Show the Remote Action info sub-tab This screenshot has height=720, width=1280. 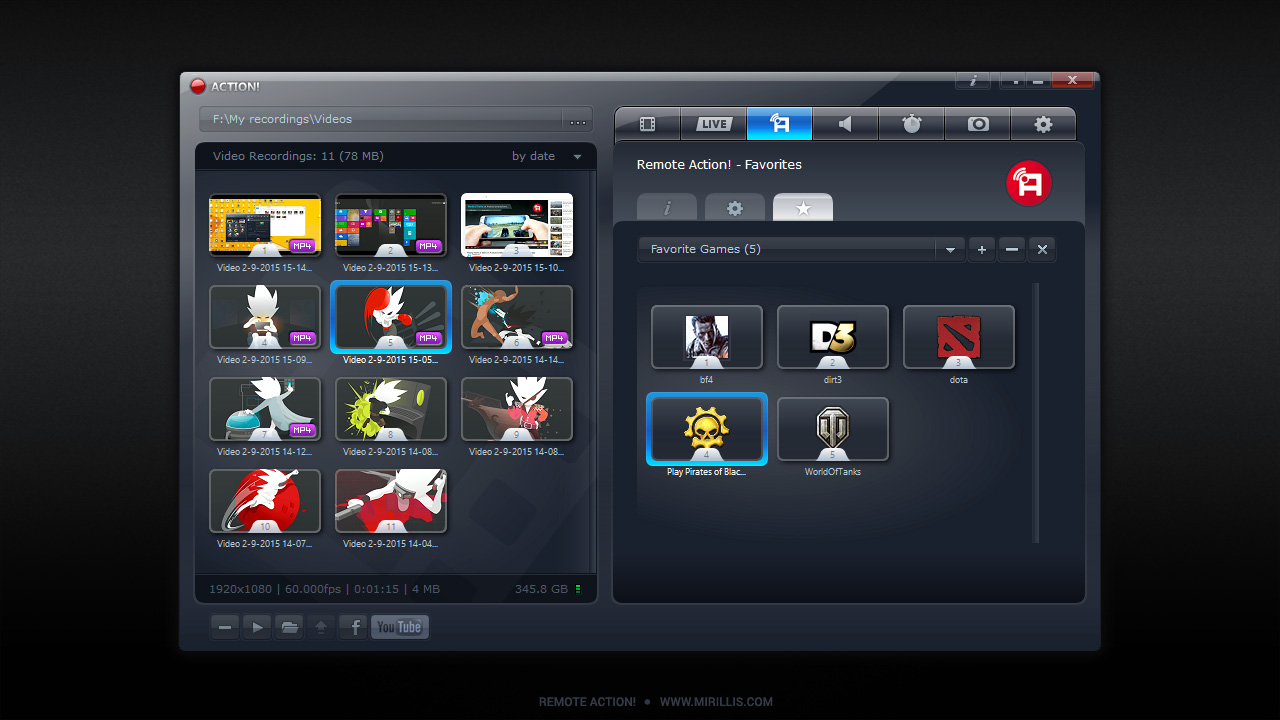[667, 208]
